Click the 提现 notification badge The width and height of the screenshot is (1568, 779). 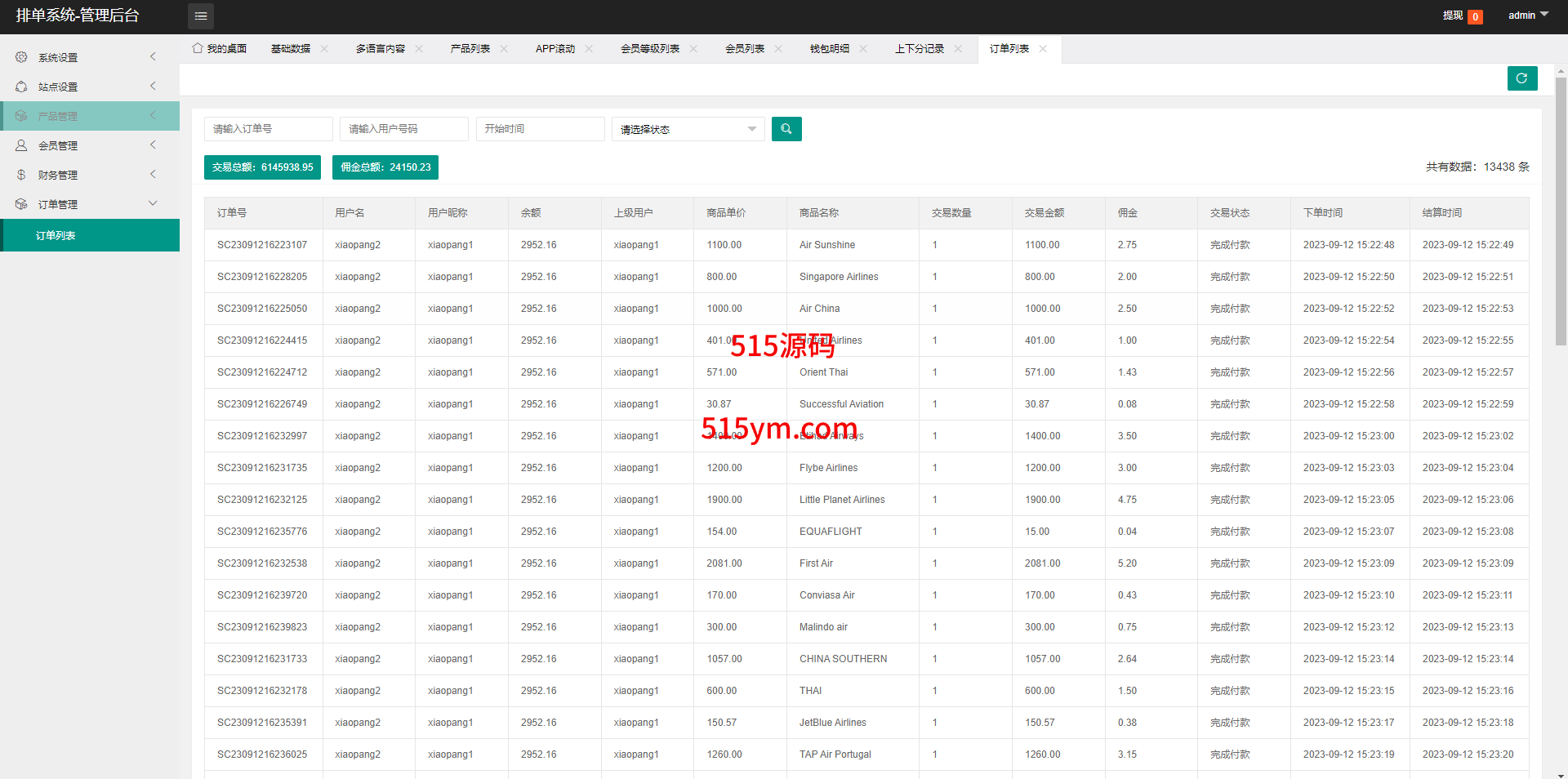click(1475, 16)
